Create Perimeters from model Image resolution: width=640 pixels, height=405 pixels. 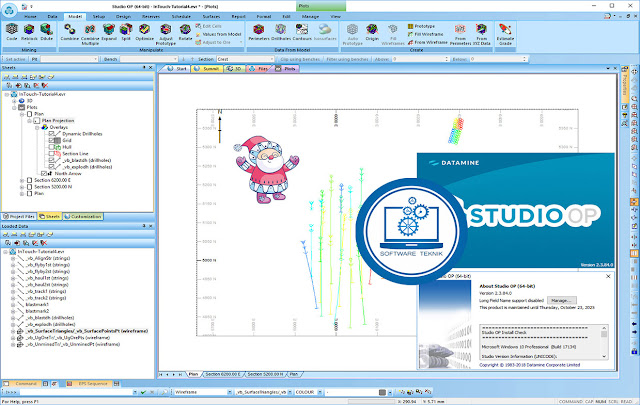pos(259,32)
